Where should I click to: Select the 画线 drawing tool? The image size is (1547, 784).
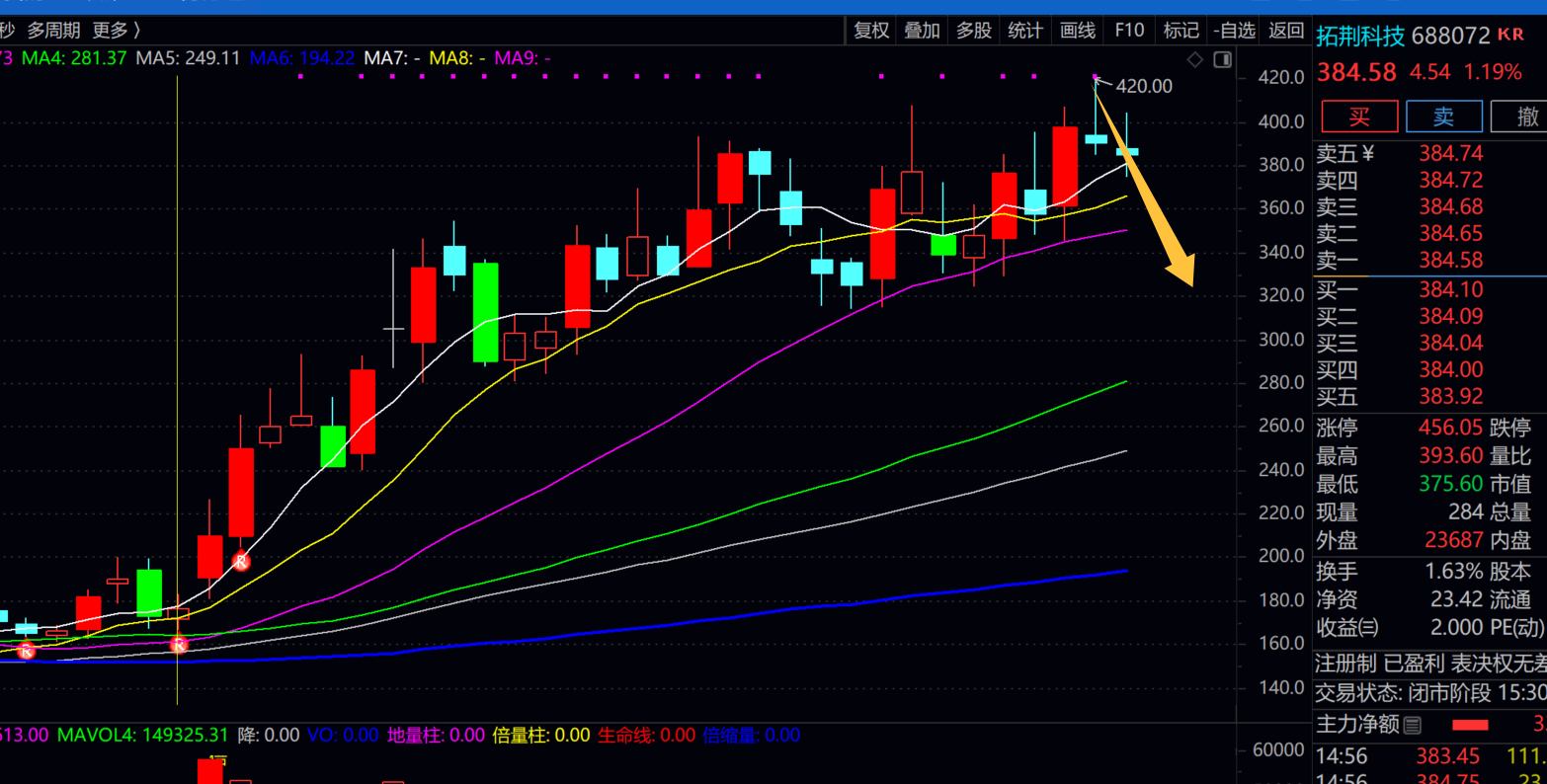click(x=1078, y=31)
